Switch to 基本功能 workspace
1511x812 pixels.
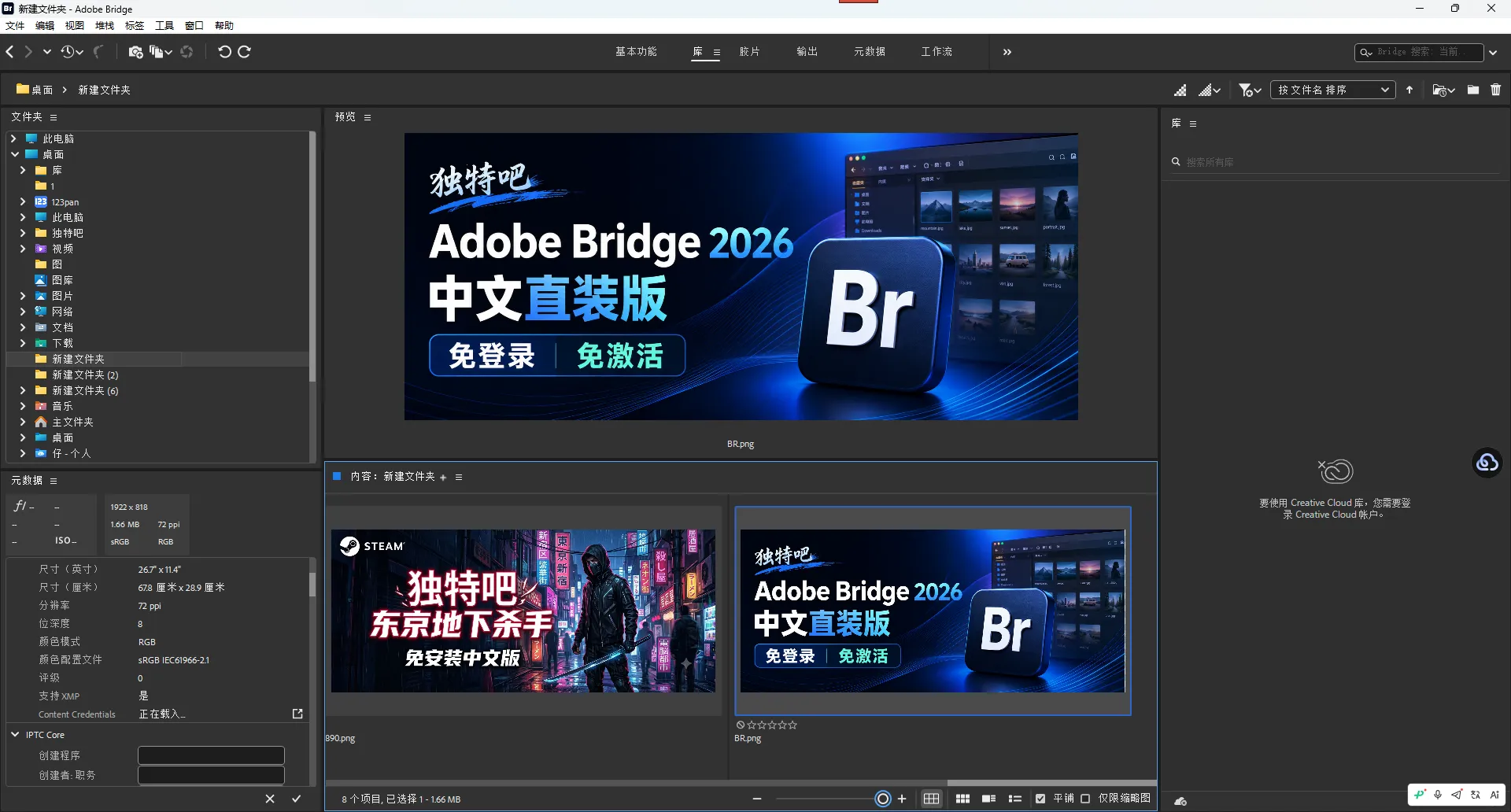tap(636, 52)
